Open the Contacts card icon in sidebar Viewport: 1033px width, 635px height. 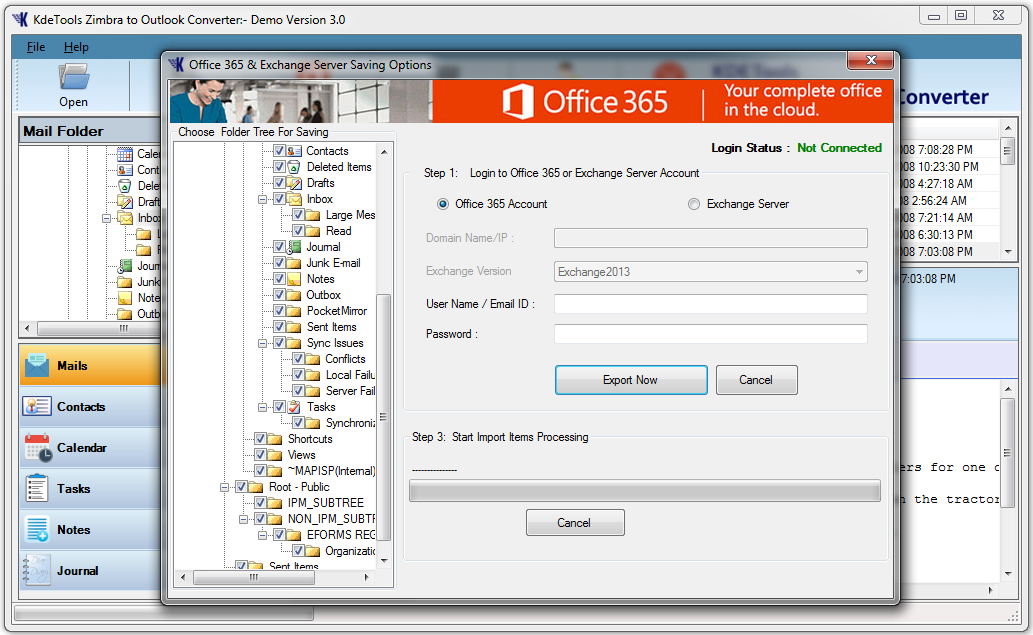point(37,406)
